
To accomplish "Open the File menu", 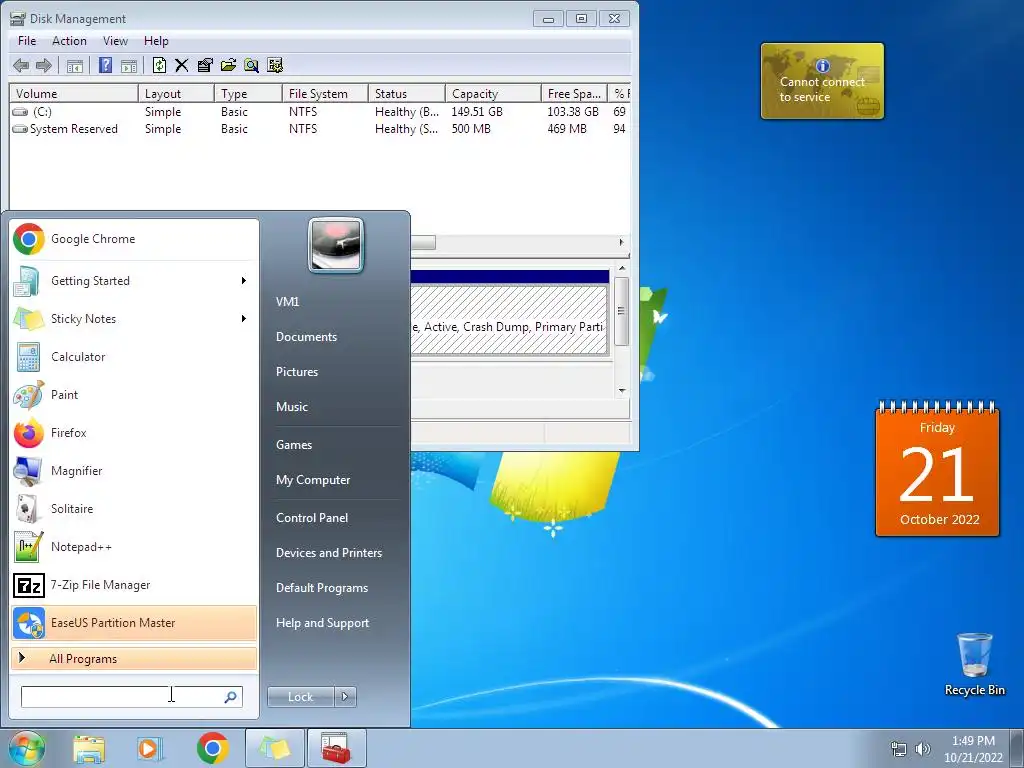I will (27, 41).
